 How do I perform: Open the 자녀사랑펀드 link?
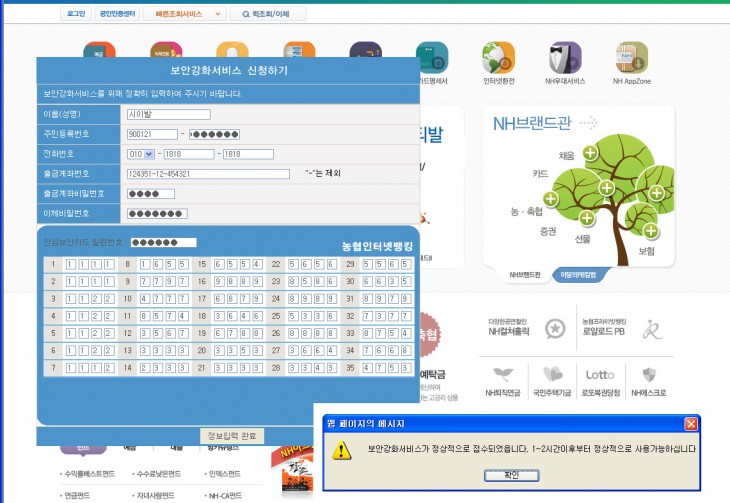point(155,495)
